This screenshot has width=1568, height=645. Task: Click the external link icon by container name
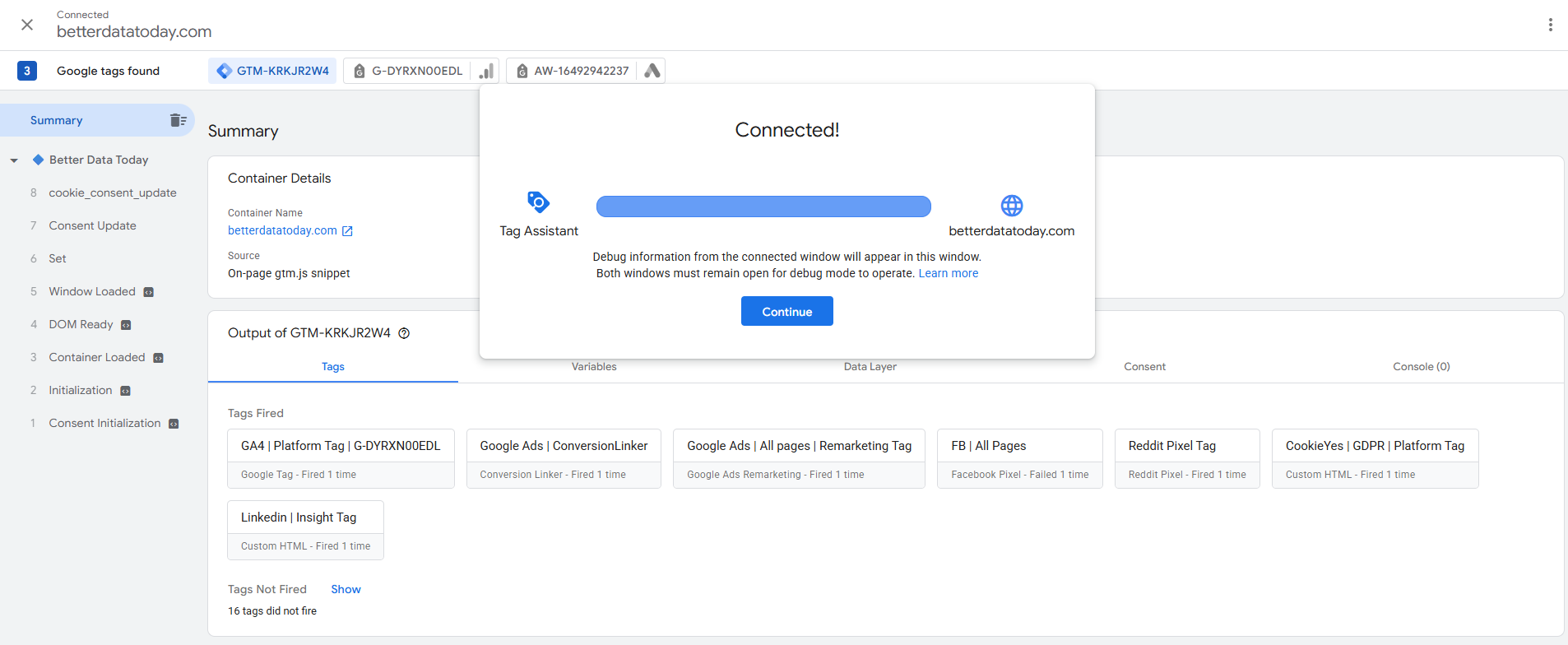(347, 231)
